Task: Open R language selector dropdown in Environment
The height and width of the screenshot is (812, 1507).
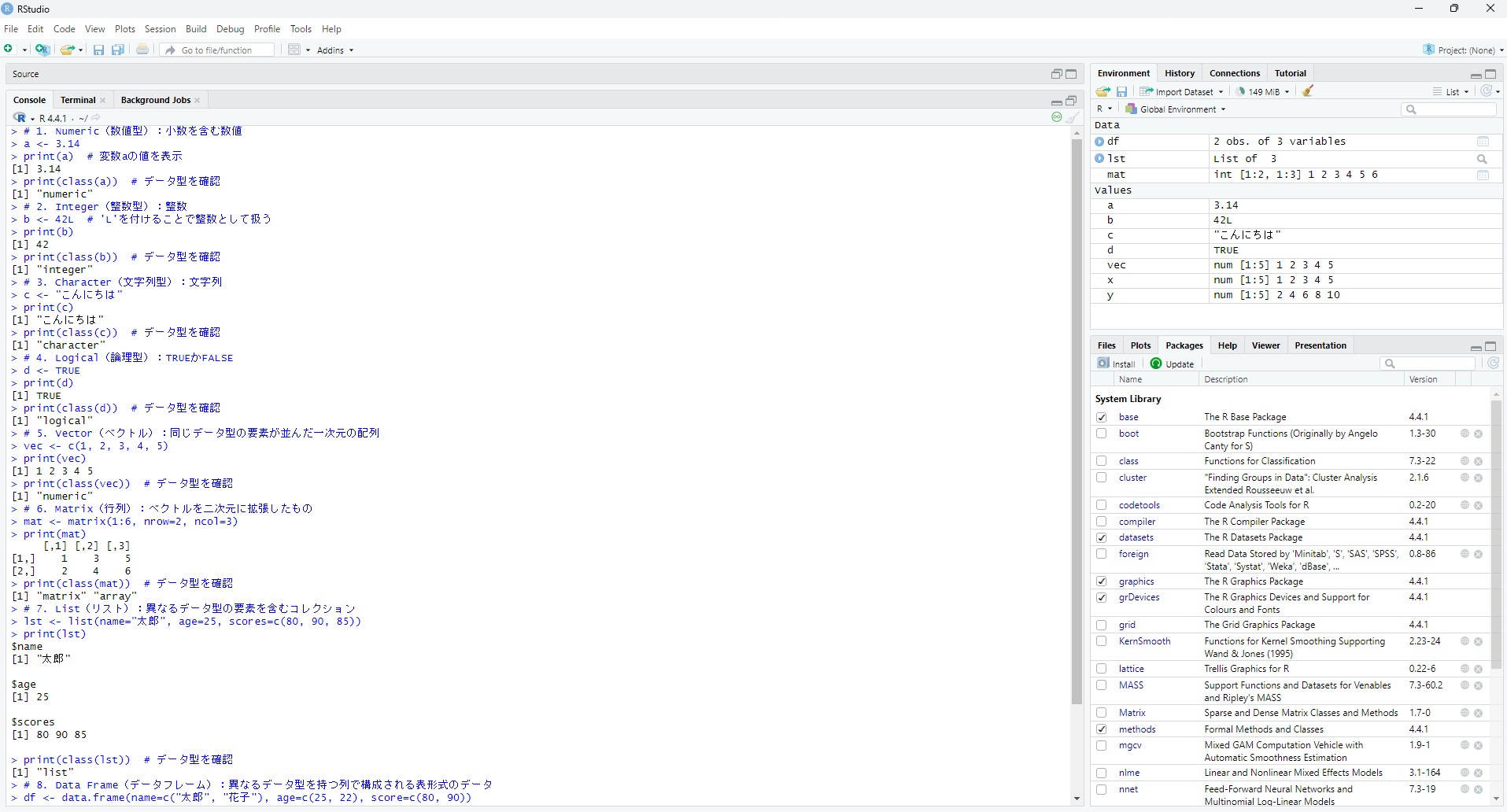Action: 1105,109
